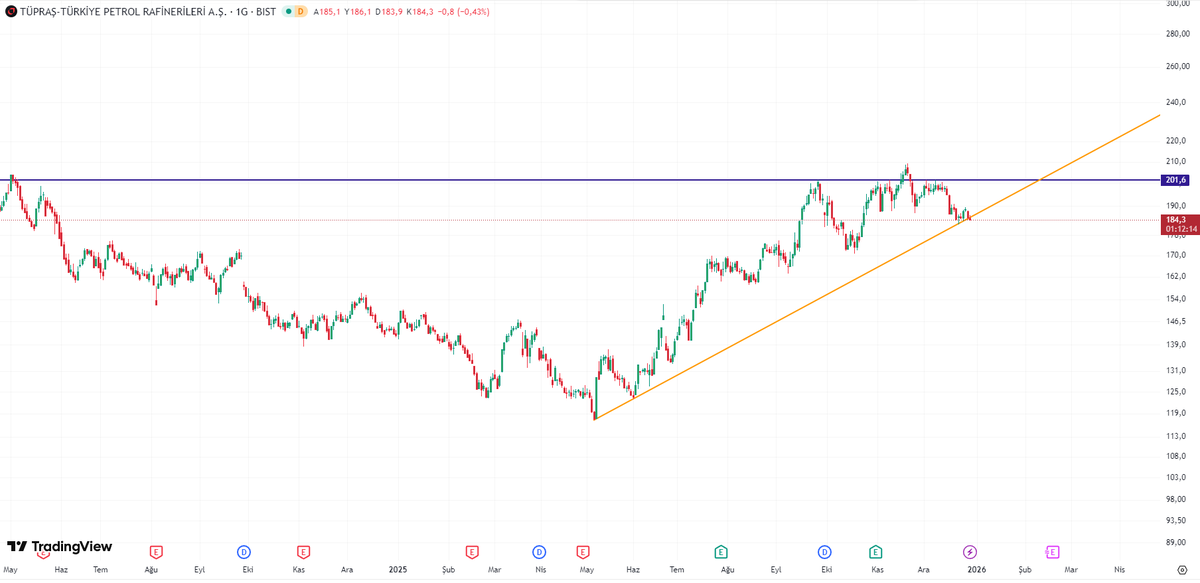
Task: Select the 201,6 horizontal line price label
Action: click(x=1175, y=180)
